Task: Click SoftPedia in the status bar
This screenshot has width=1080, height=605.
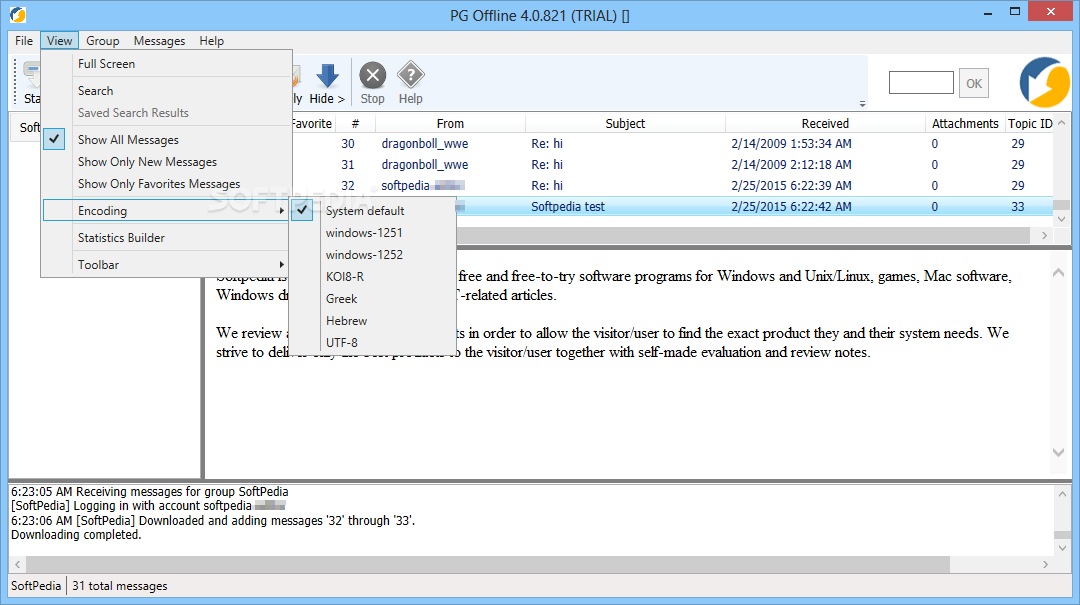Action: pos(37,586)
